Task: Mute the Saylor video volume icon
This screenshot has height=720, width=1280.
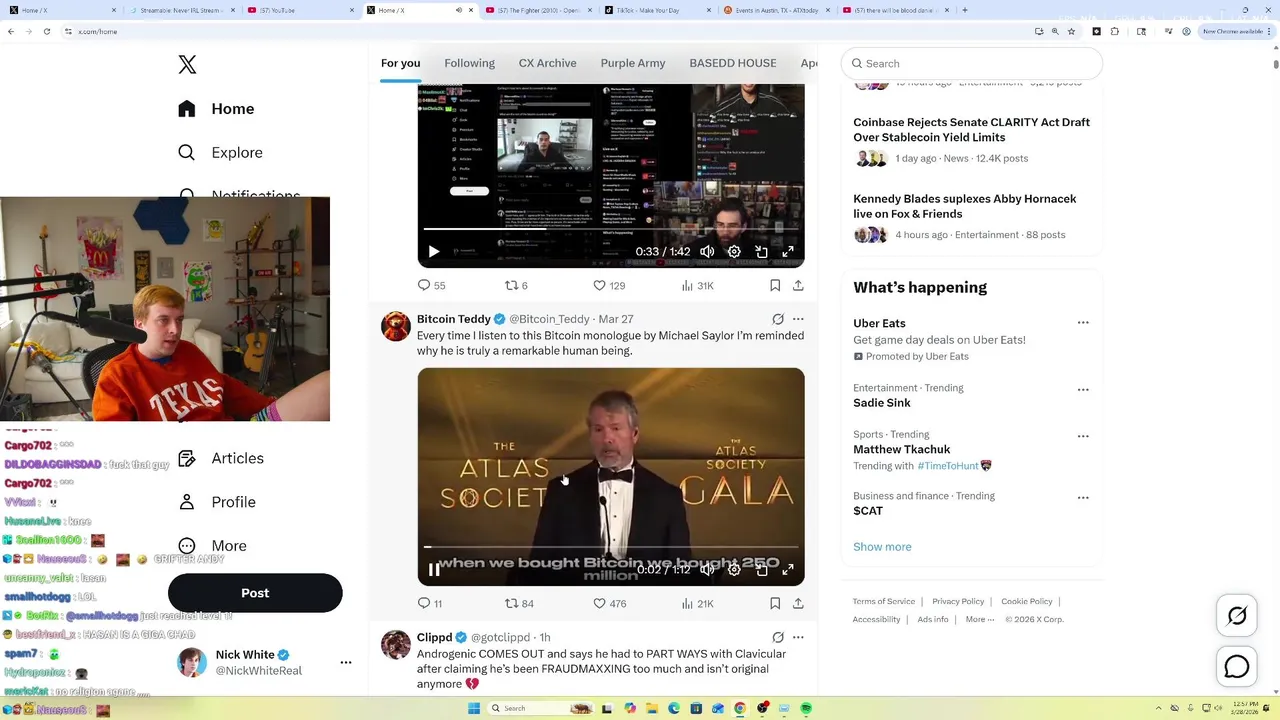Action: (707, 570)
